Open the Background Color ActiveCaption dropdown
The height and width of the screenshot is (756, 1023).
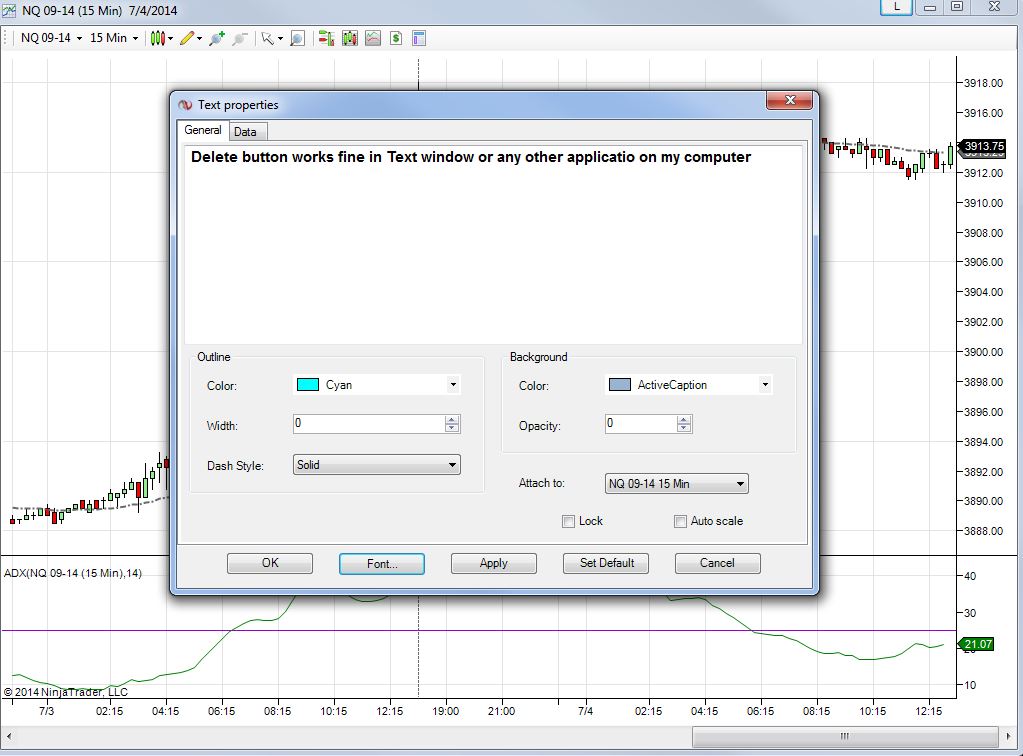pyautogui.click(x=688, y=385)
